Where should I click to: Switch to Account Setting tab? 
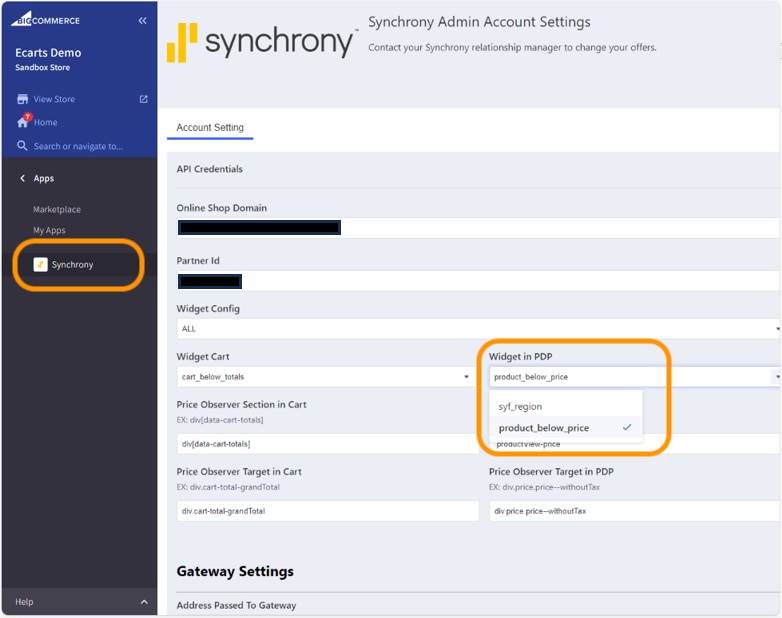pyautogui.click(x=210, y=128)
